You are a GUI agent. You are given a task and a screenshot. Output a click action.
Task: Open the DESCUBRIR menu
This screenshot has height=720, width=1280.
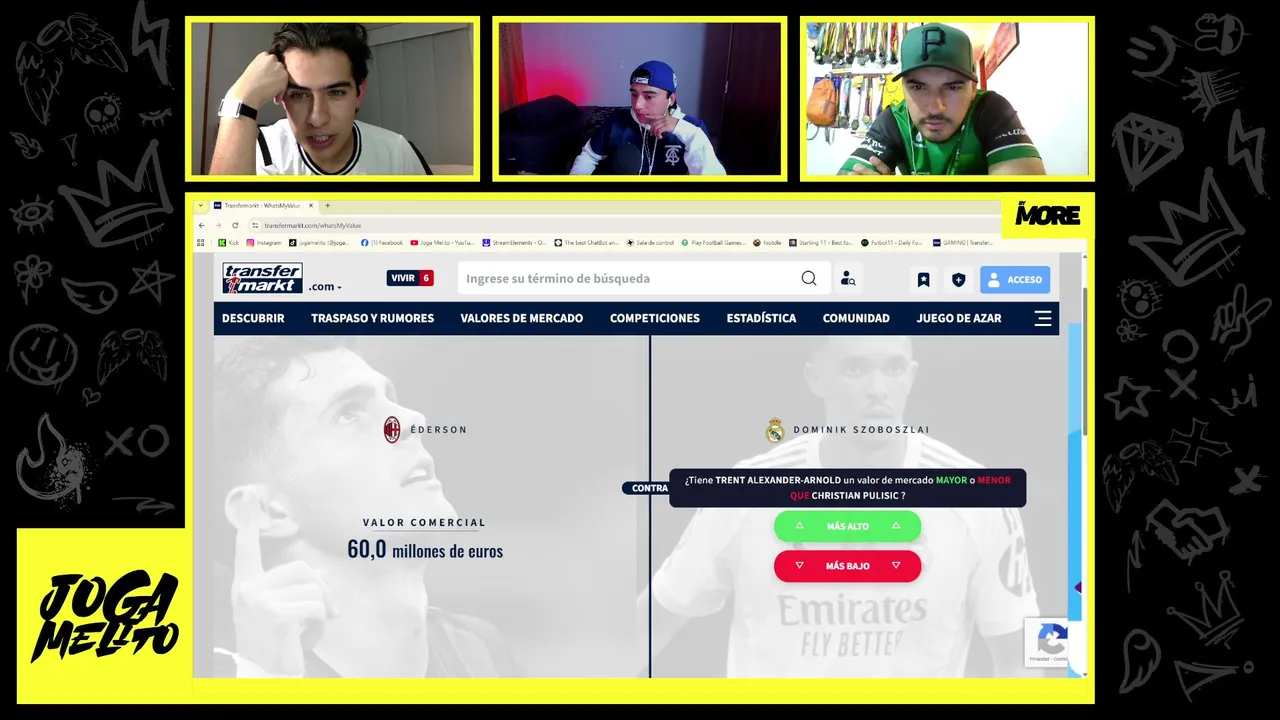point(253,318)
